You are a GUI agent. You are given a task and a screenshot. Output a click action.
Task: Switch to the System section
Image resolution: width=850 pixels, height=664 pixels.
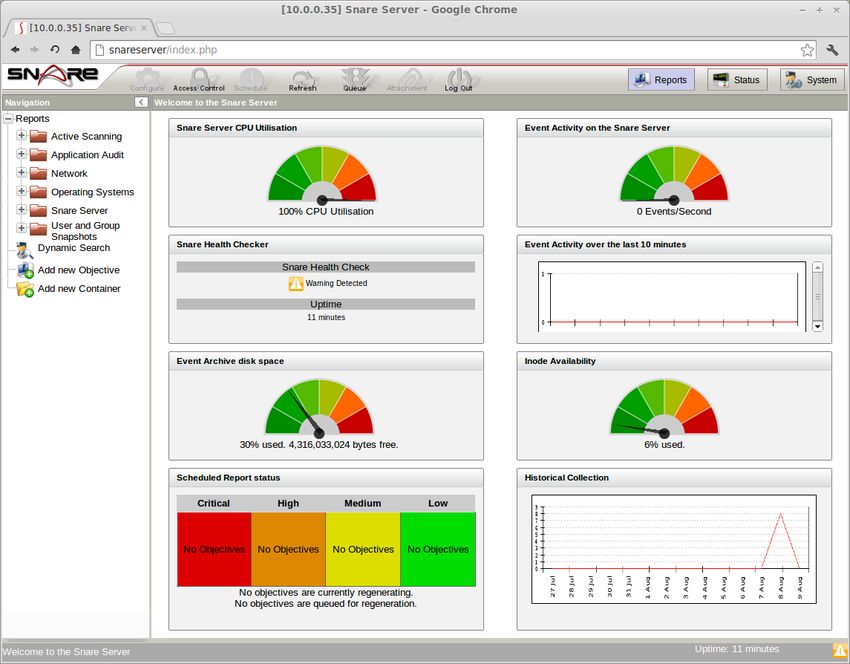tap(812, 80)
